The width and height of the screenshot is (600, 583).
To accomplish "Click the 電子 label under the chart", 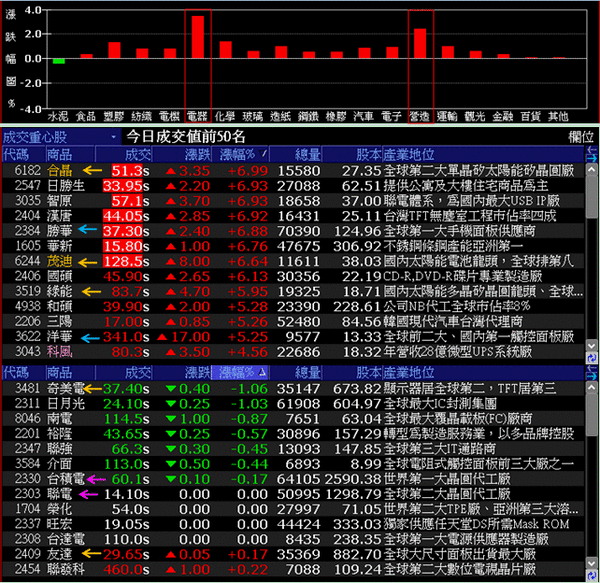I will [391, 116].
